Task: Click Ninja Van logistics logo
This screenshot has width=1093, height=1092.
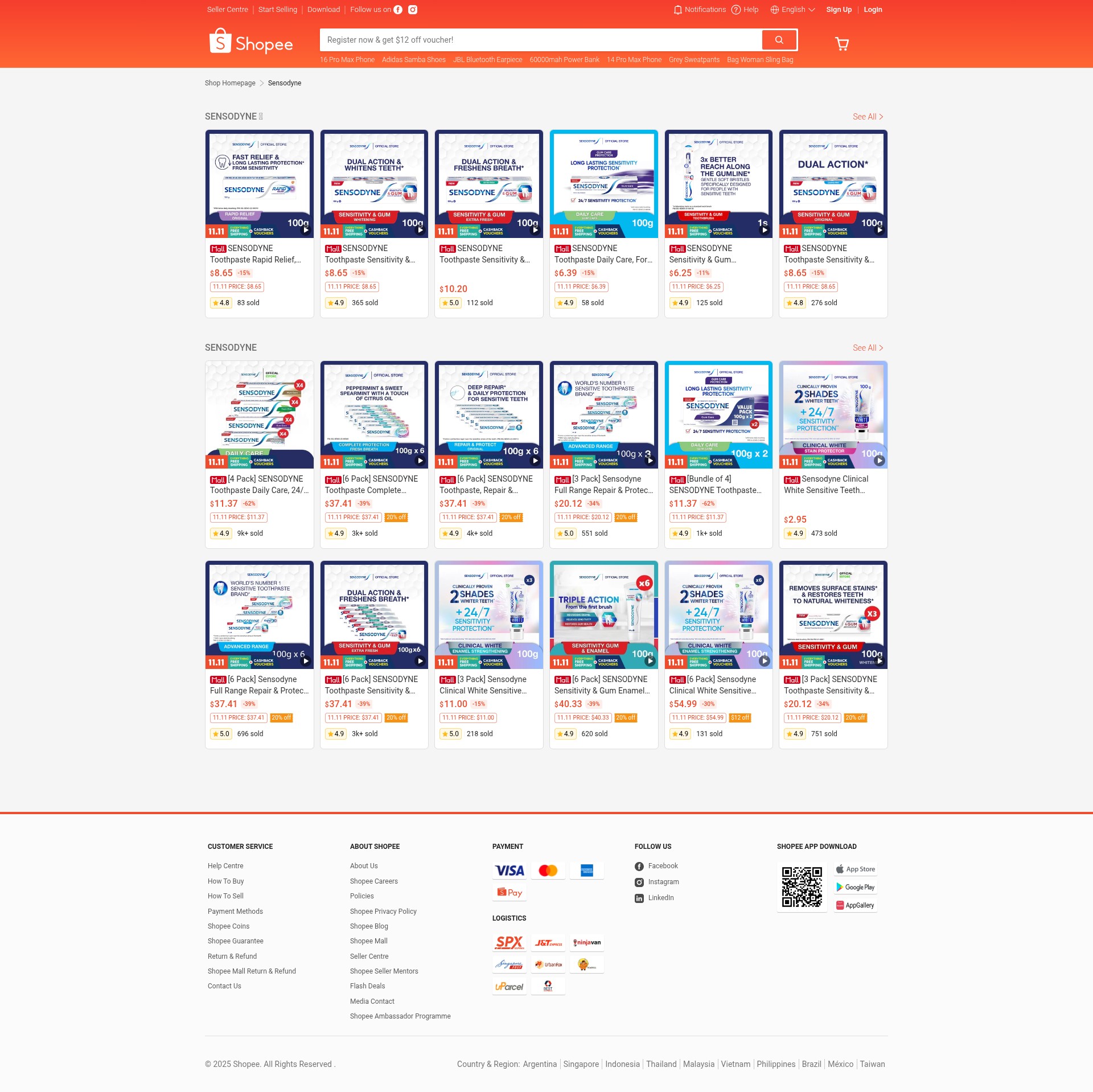Action: click(x=586, y=943)
